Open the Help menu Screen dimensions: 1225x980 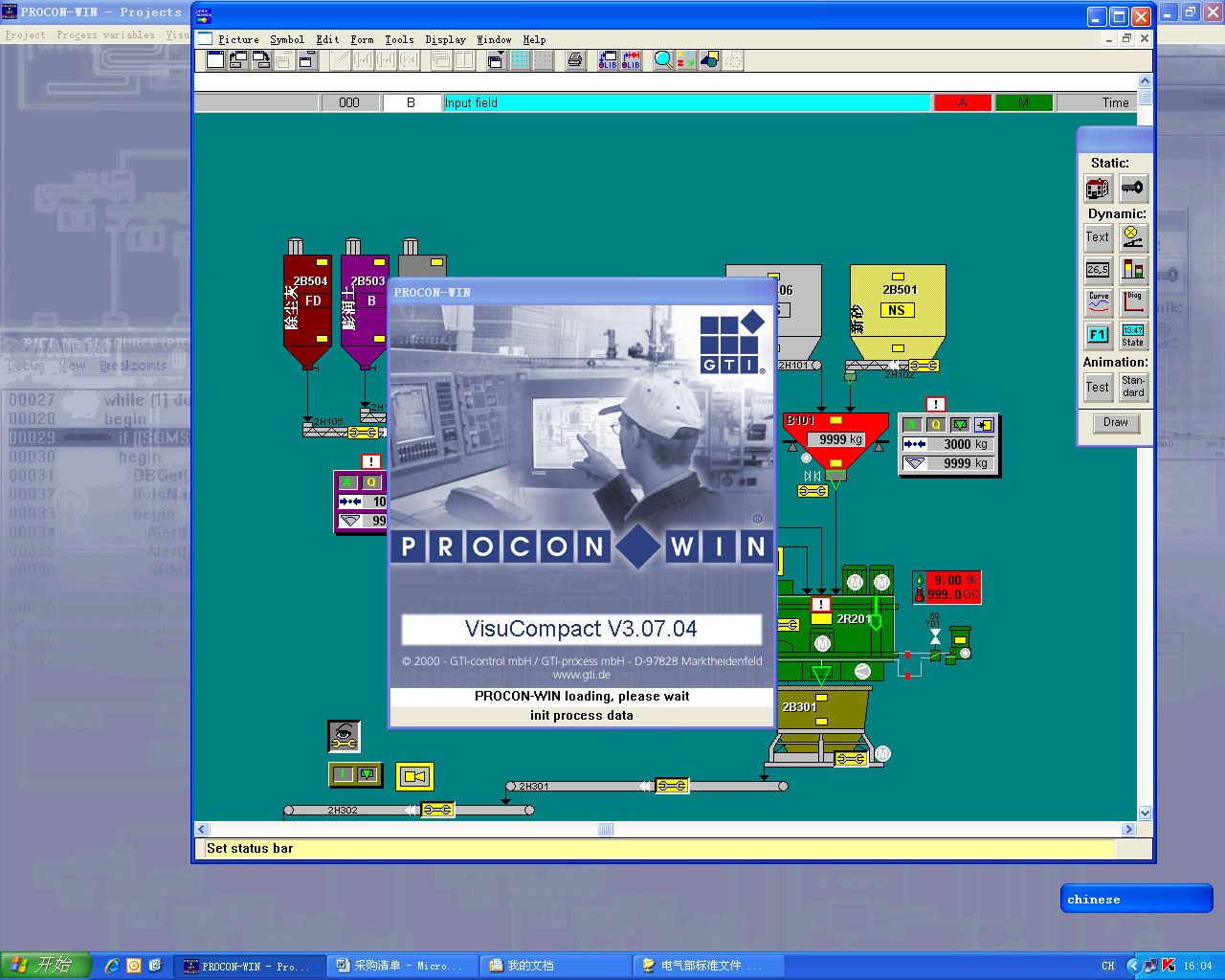click(x=534, y=39)
